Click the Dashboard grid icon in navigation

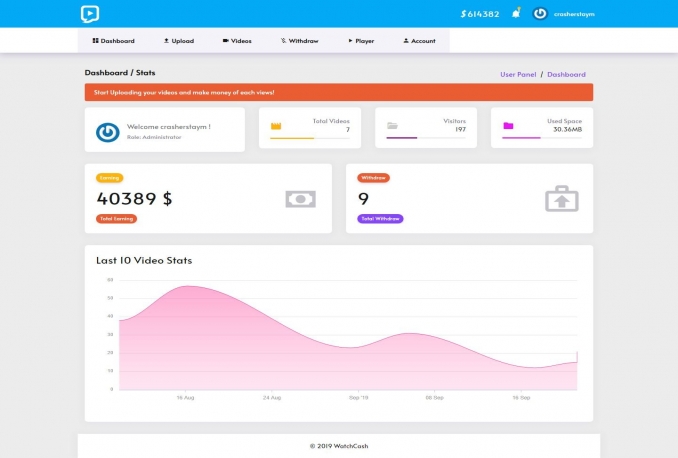point(95,41)
